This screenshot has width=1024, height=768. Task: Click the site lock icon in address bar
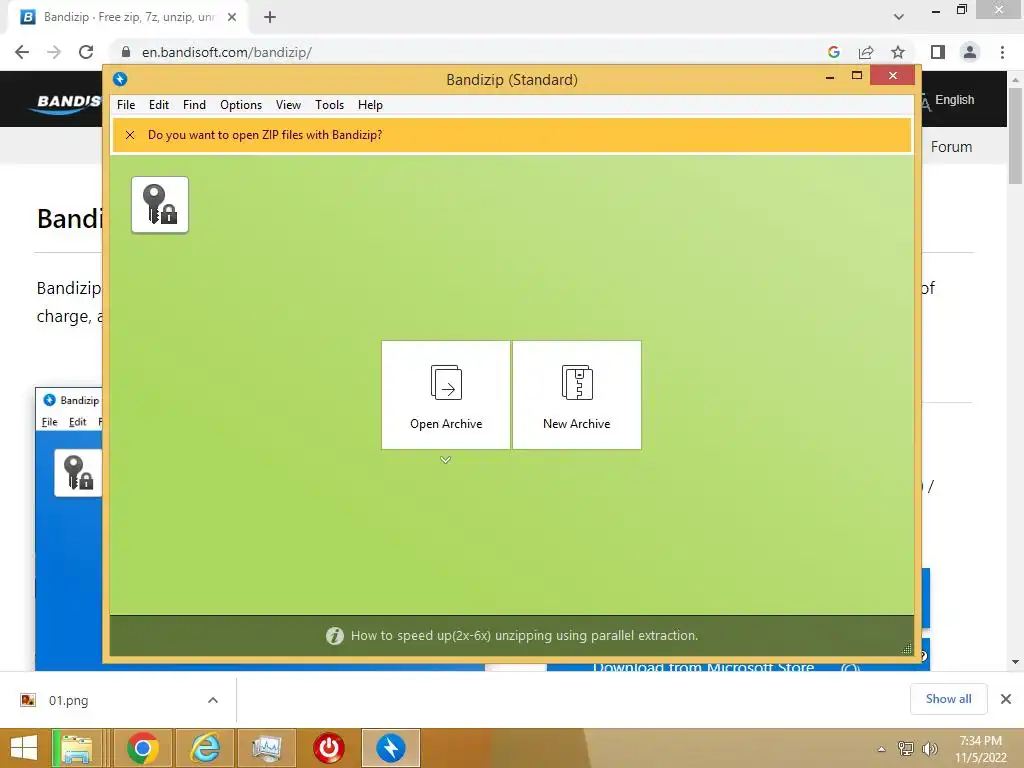coord(127,52)
